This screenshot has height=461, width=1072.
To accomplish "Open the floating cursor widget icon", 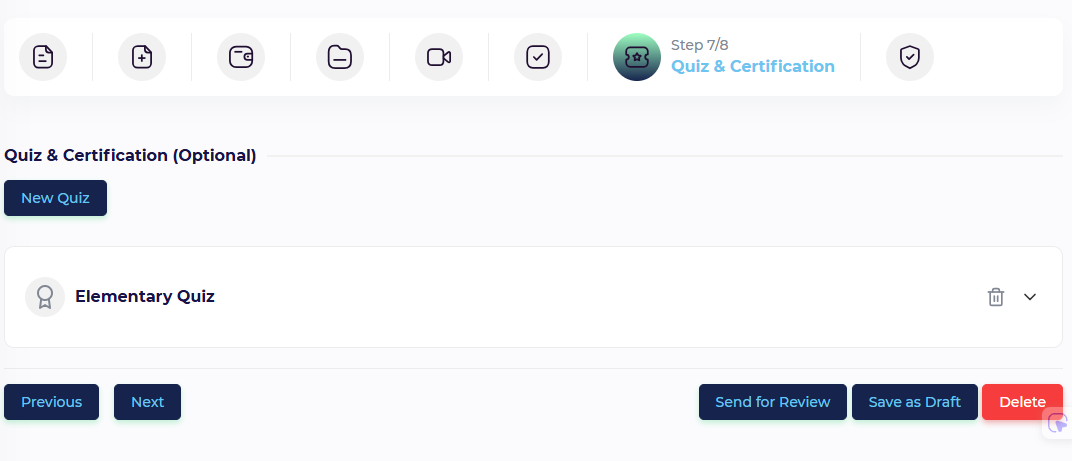I will (x=1057, y=424).
